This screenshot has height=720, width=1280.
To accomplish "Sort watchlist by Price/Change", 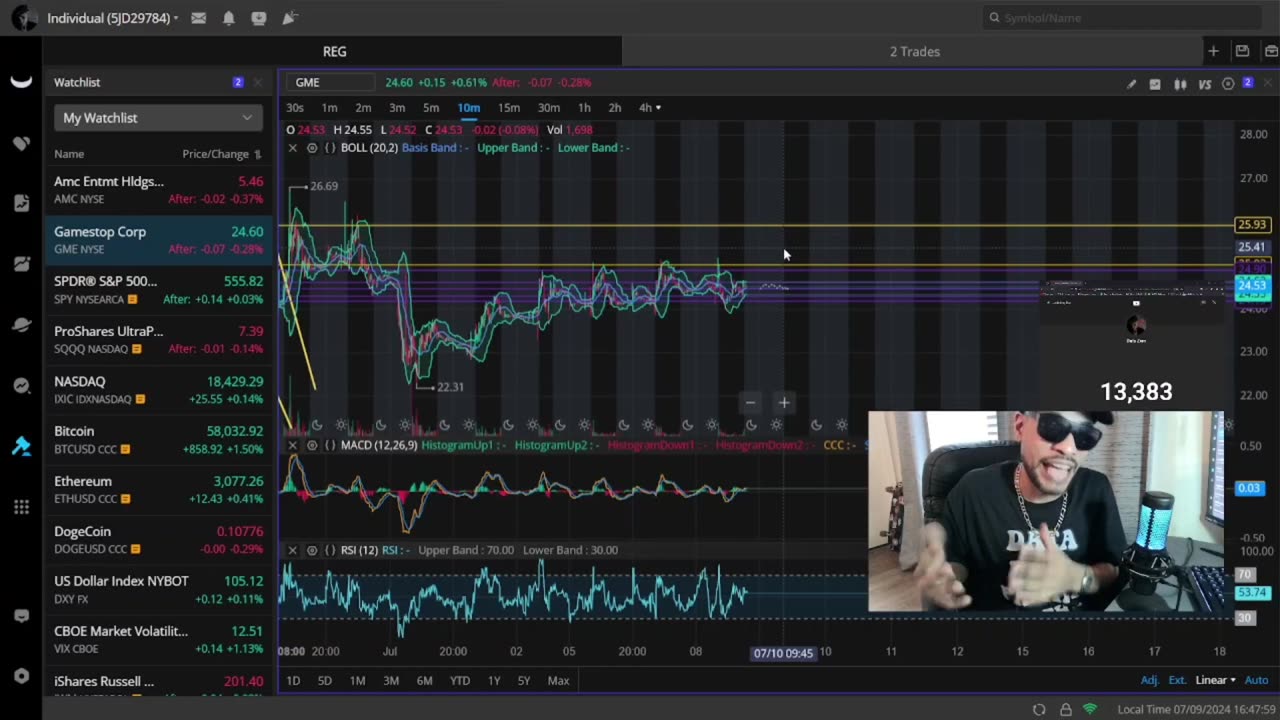I will pos(221,154).
